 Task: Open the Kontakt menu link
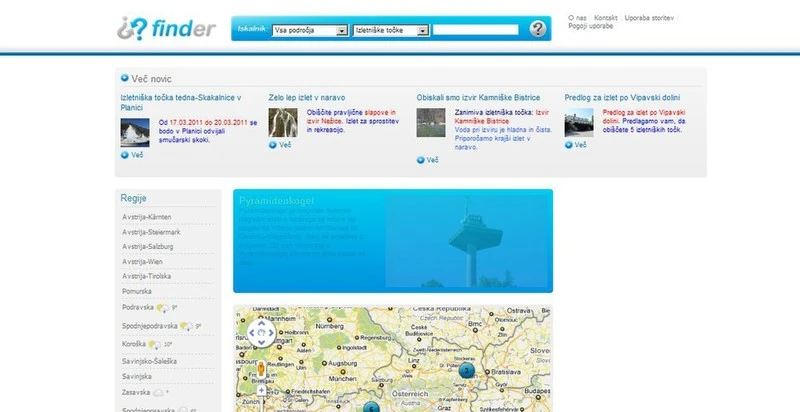click(606, 18)
